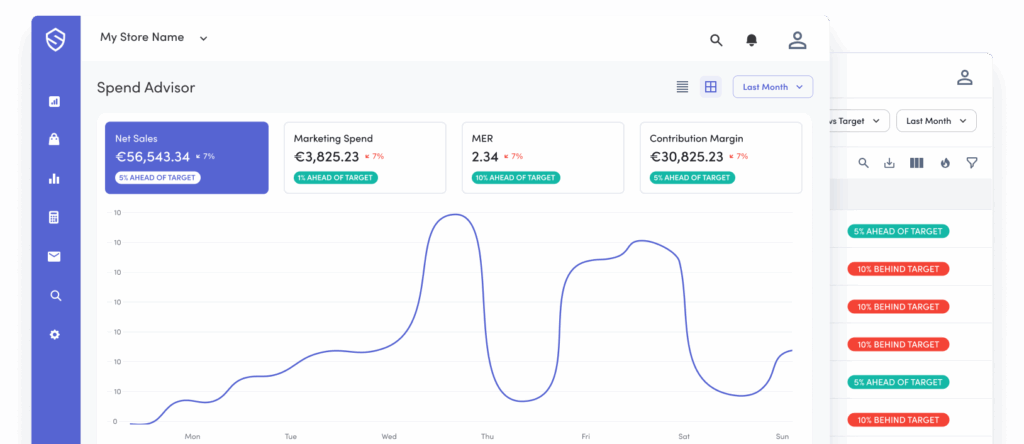Click the flame icon in back panel
The height and width of the screenshot is (444, 1024).
click(944, 163)
